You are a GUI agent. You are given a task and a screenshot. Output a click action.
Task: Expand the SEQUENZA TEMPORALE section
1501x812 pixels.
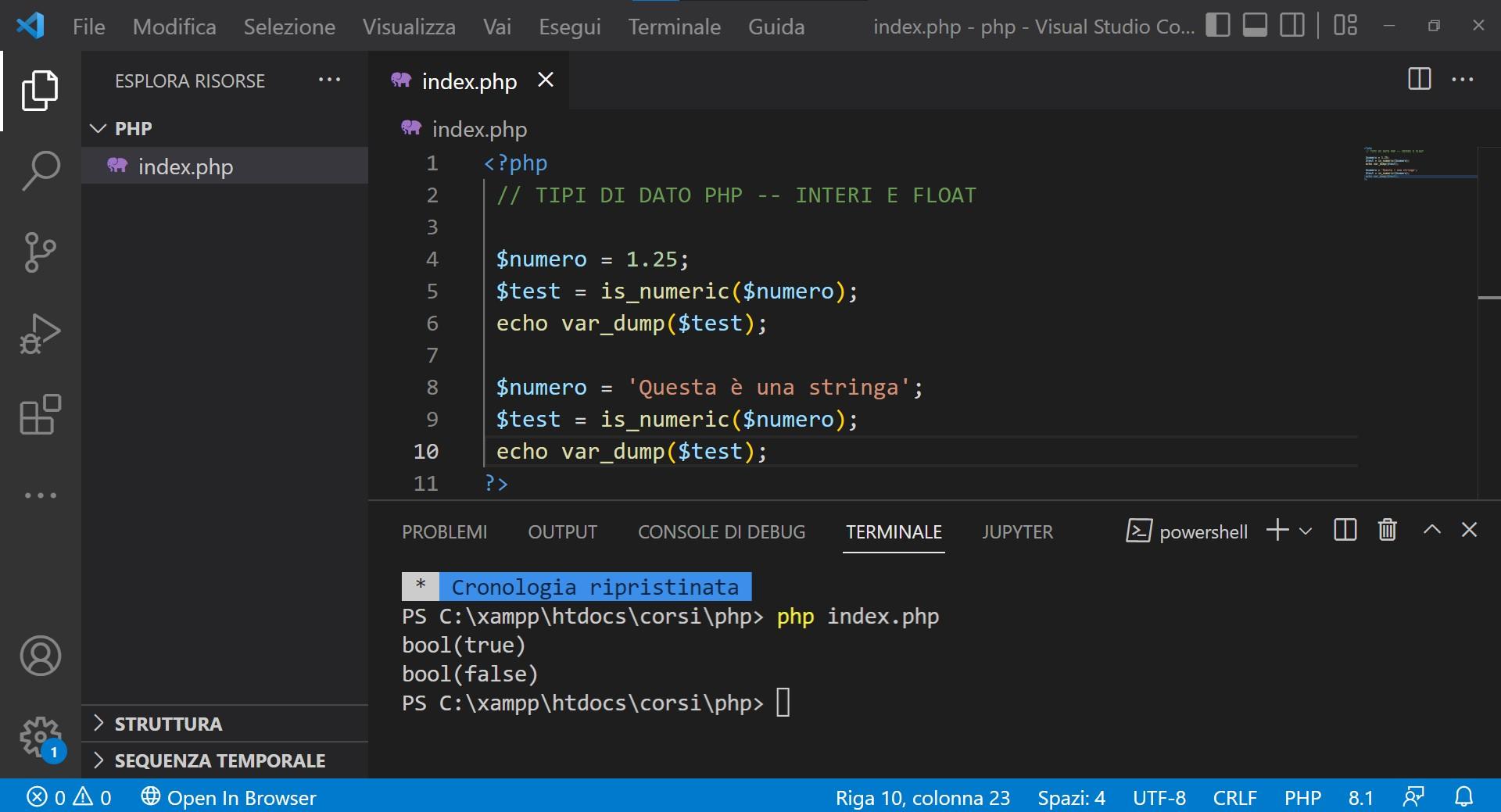click(x=220, y=760)
